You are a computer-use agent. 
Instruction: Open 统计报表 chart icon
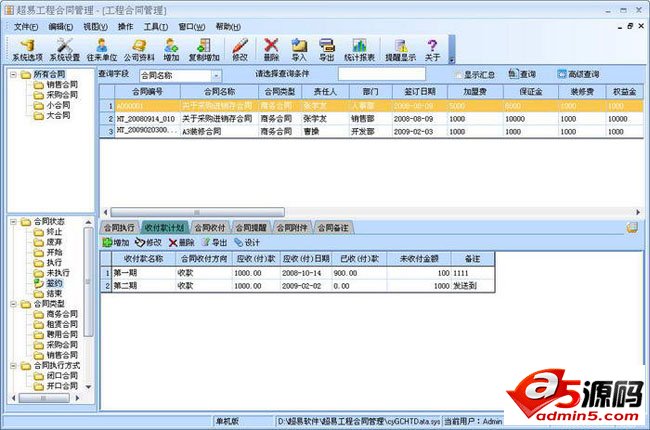(x=359, y=50)
